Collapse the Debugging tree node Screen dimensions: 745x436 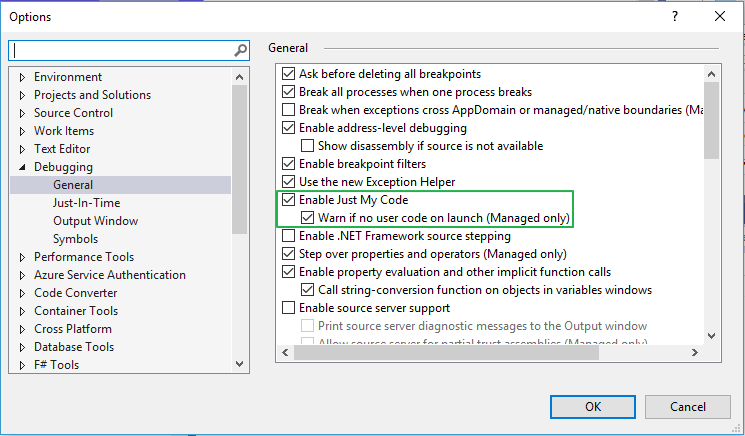click(22, 167)
